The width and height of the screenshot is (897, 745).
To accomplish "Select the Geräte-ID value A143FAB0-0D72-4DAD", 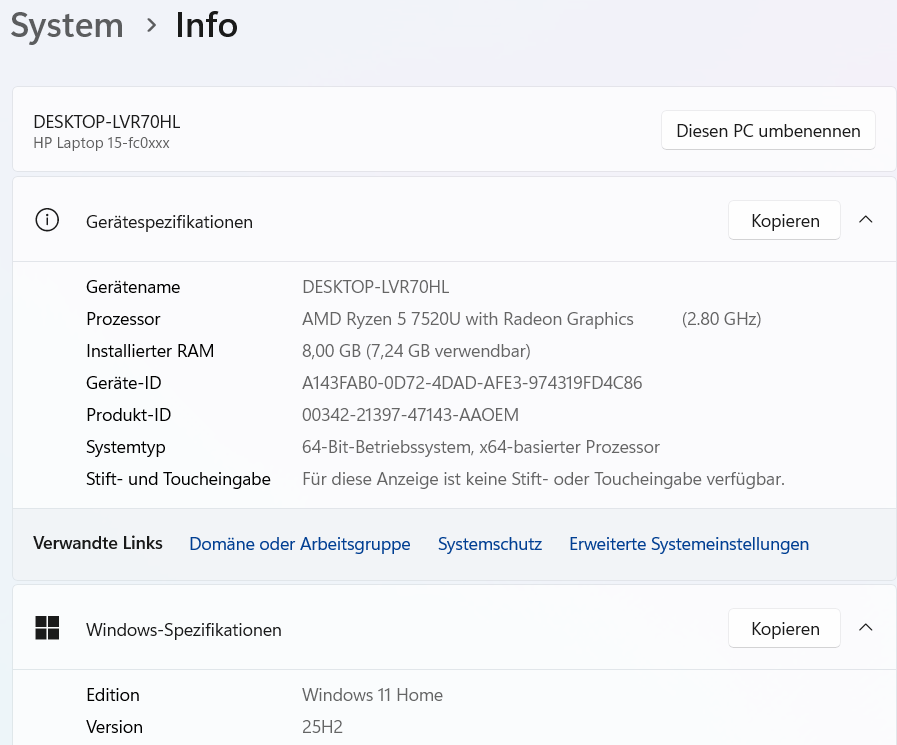I will point(472,383).
